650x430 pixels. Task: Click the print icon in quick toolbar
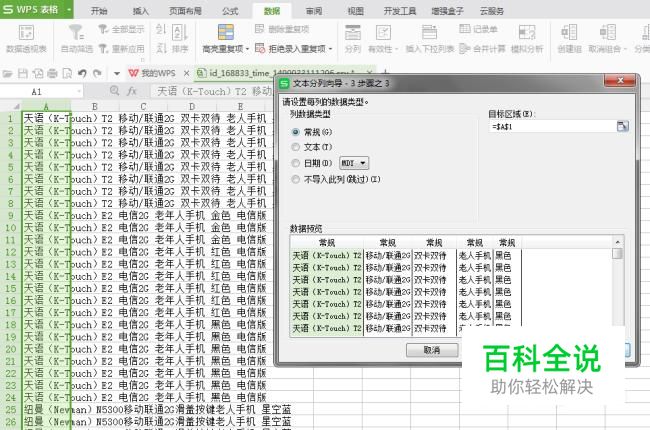tap(52, 74)
